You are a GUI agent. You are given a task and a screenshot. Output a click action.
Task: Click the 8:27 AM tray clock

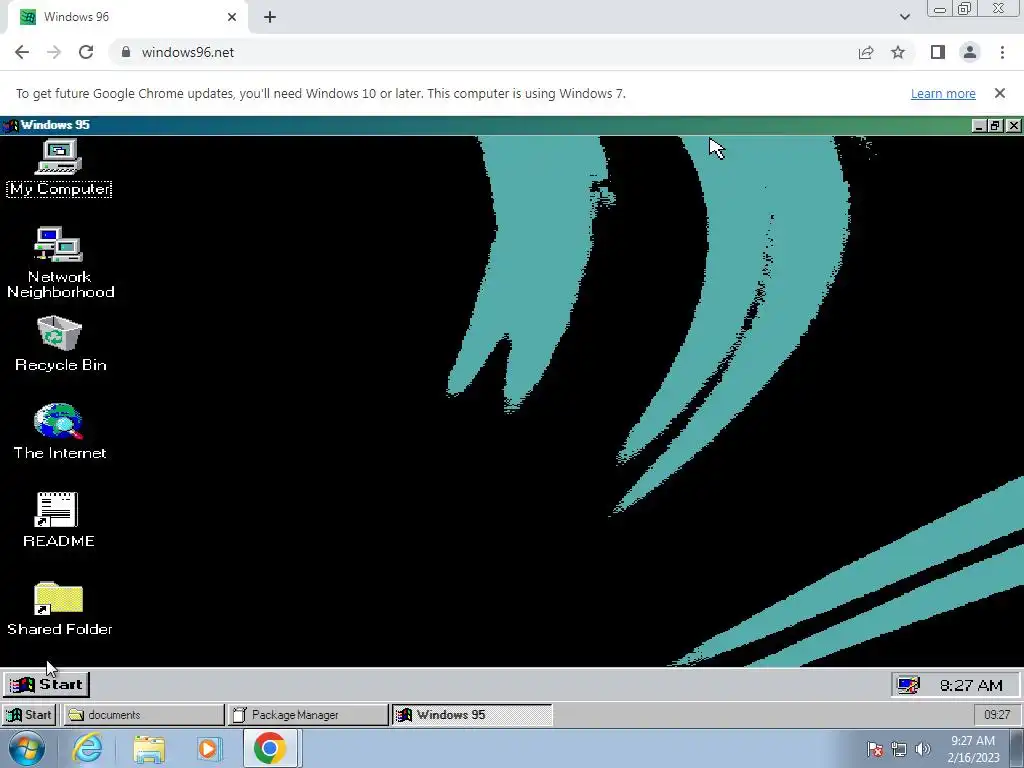coord(970,685)
